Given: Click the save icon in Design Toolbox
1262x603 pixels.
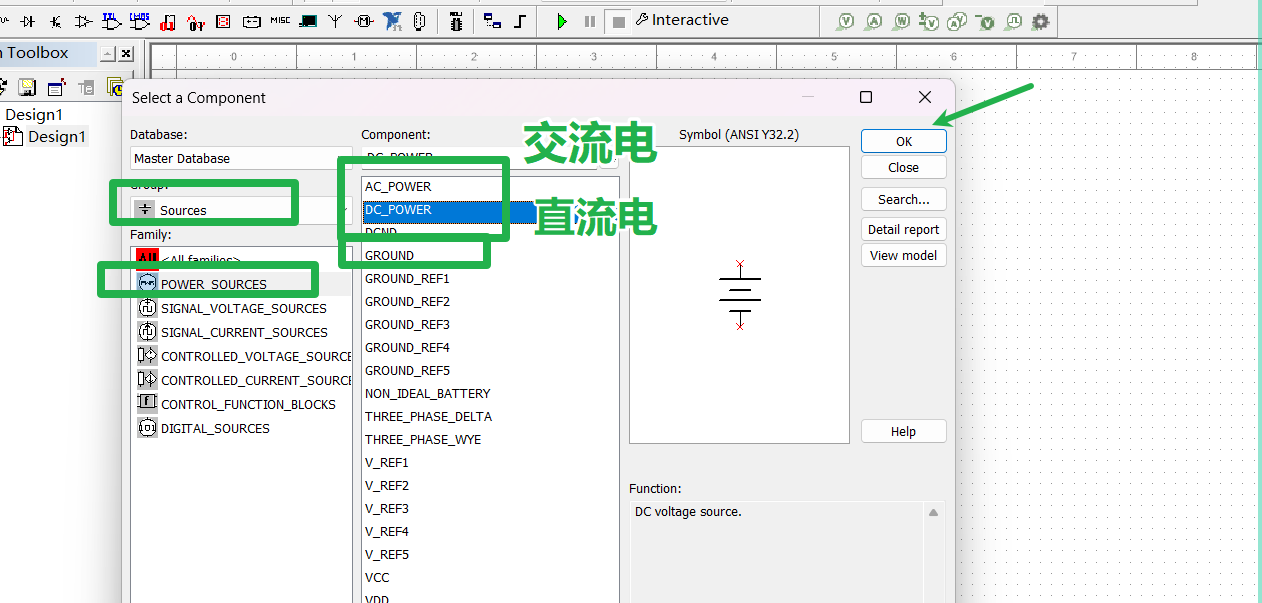Looking at the screenshot, I should [x=27, y=87].
